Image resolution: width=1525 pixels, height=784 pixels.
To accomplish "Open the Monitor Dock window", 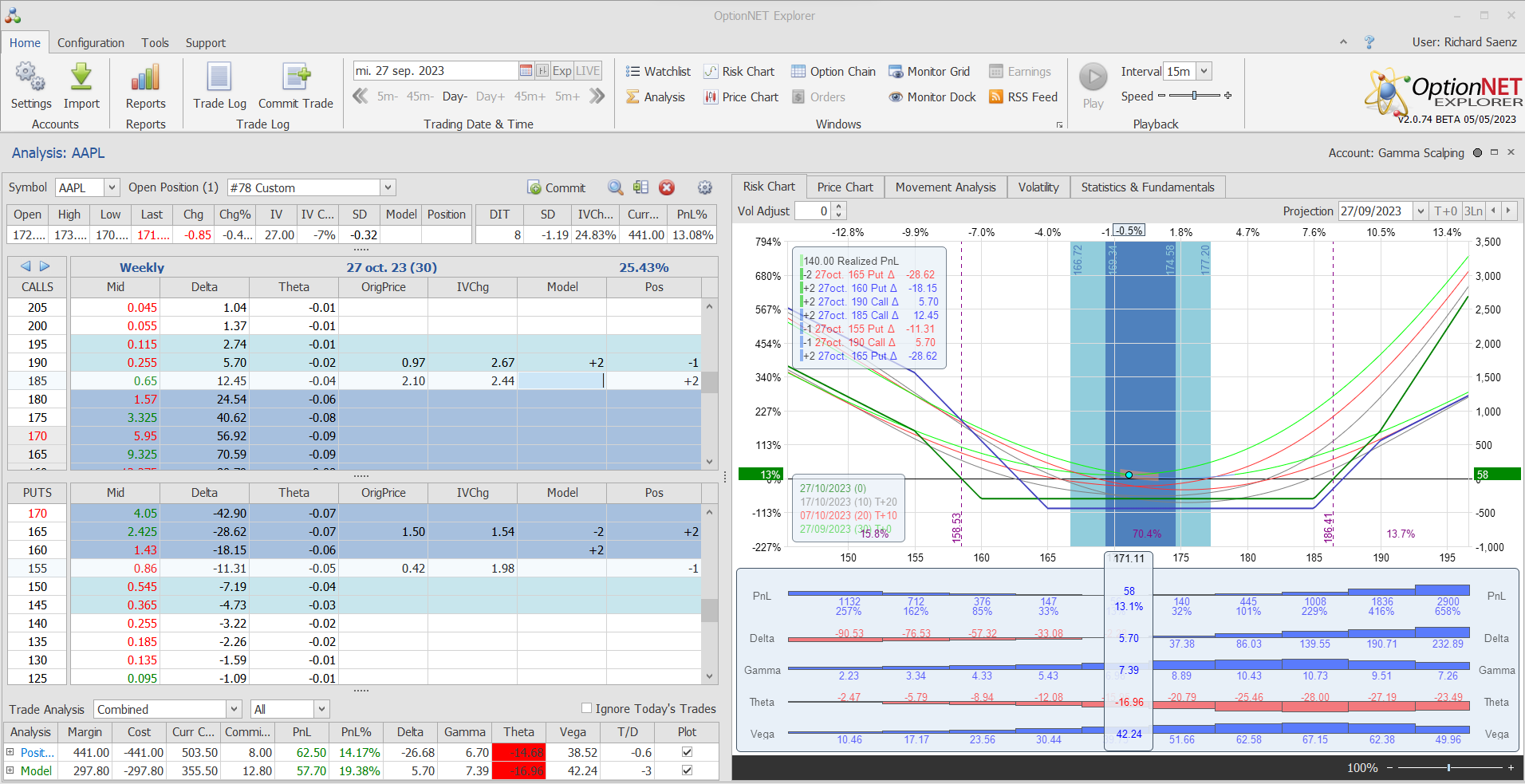I will pos(932,97).
